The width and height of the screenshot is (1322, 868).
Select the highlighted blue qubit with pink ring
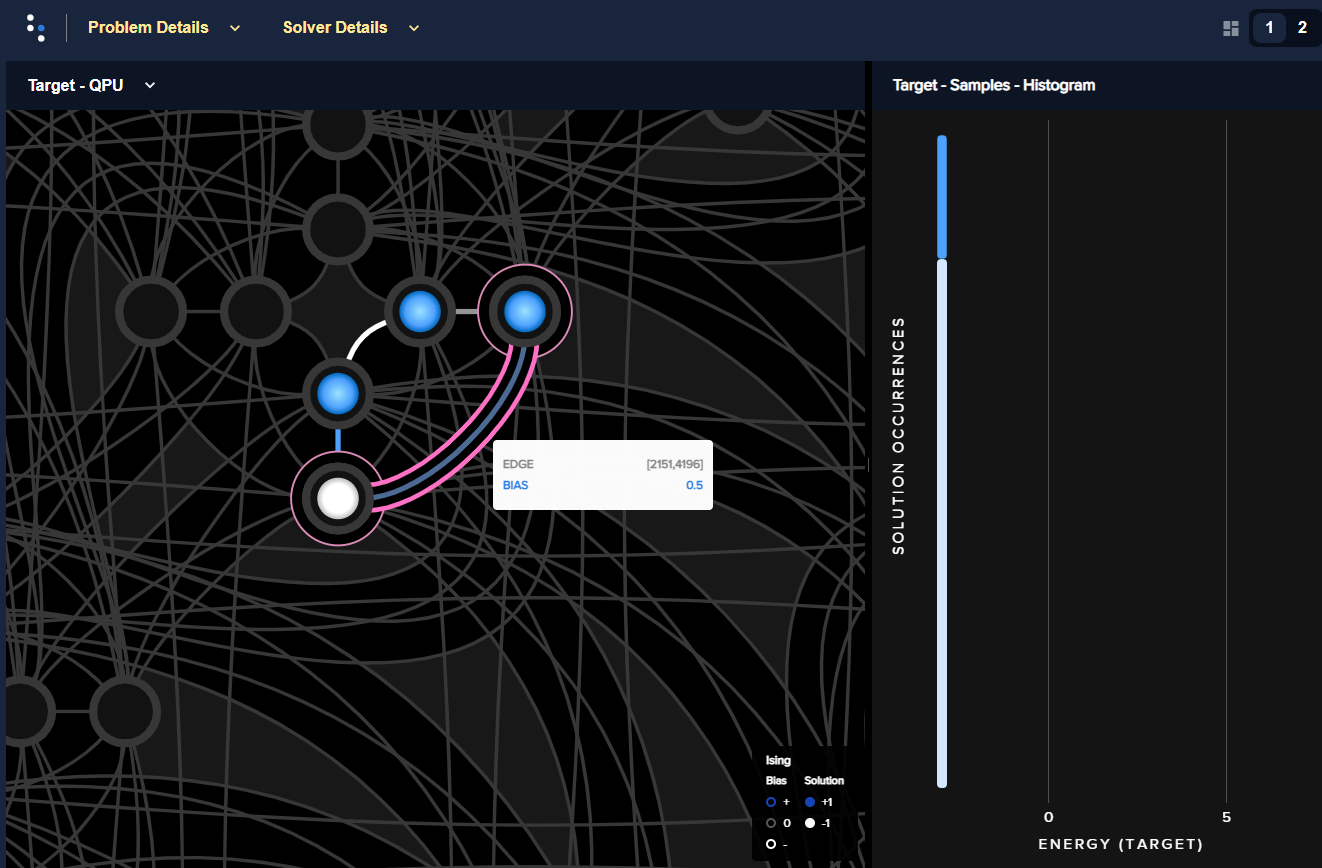click(x=524, y=313)
